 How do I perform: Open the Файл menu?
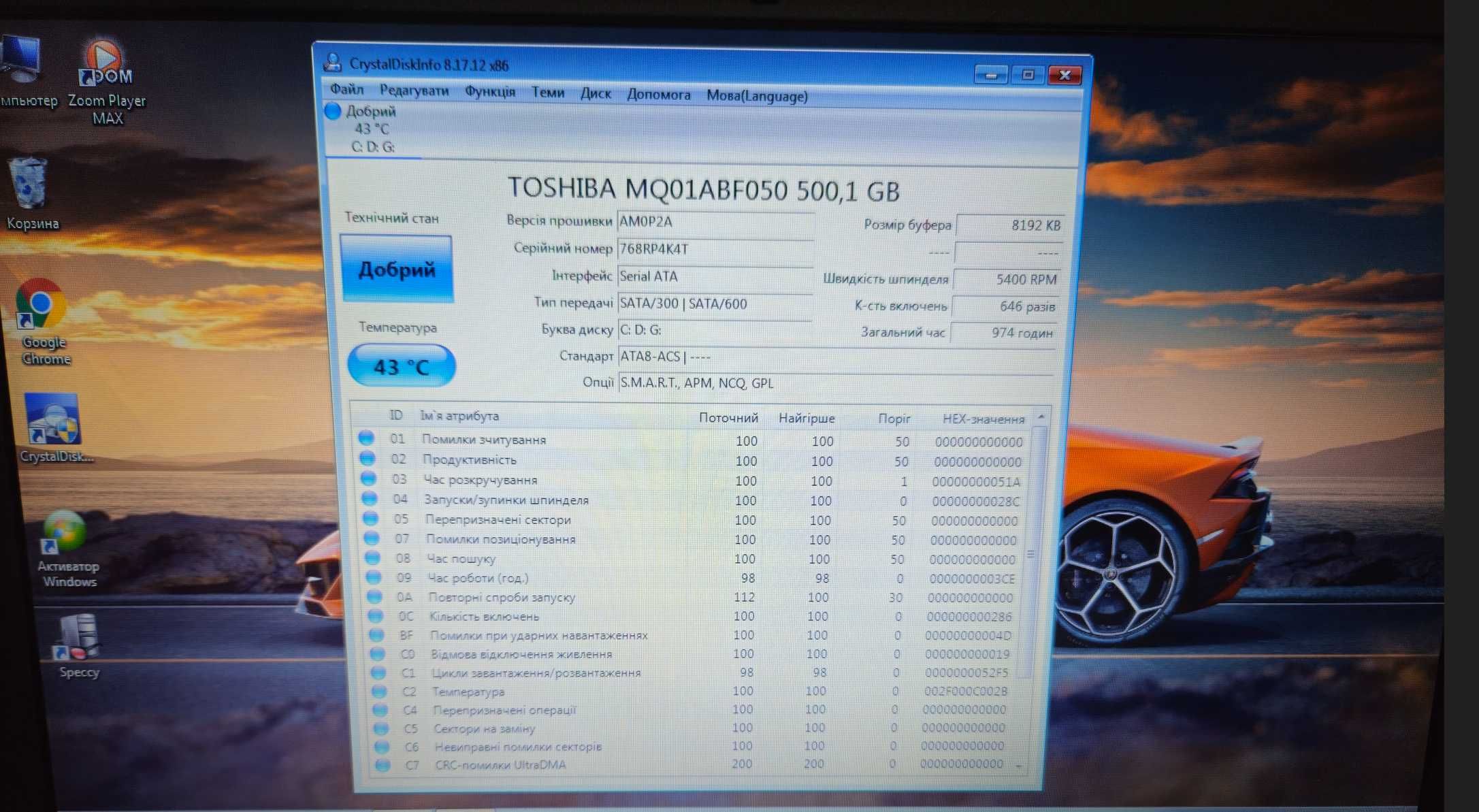click(347, 89)
